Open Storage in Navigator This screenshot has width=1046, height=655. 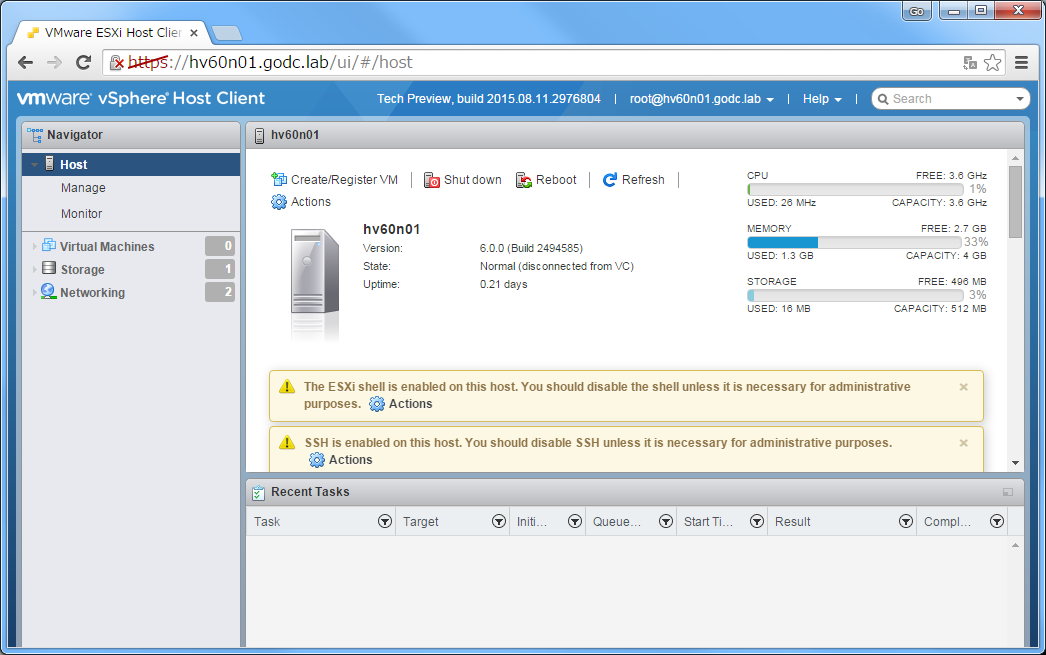(83, 269)
